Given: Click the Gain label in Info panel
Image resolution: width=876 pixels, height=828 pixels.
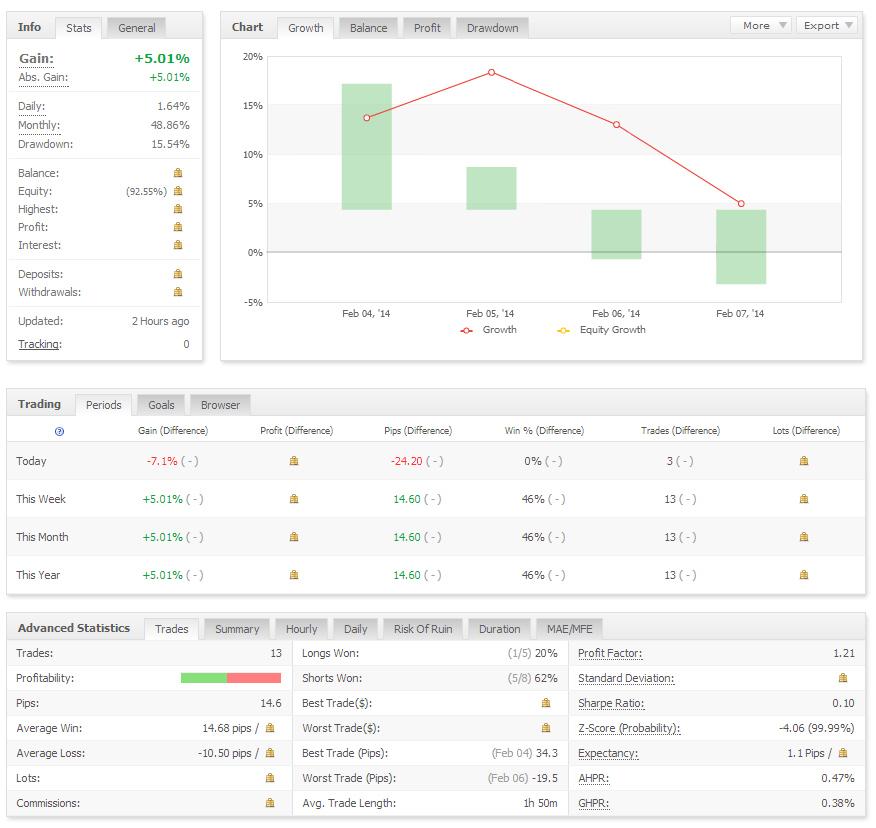Looking at the screenshot, I should 36,59.
